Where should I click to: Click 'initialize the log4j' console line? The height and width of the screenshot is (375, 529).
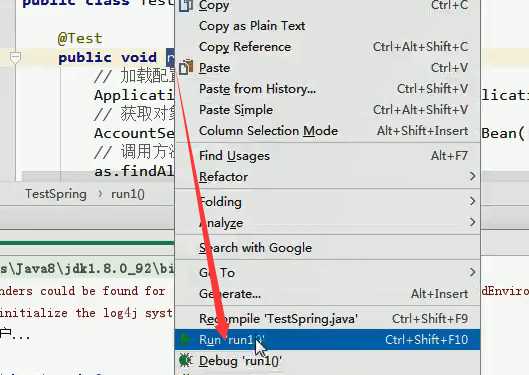point(68,313)
